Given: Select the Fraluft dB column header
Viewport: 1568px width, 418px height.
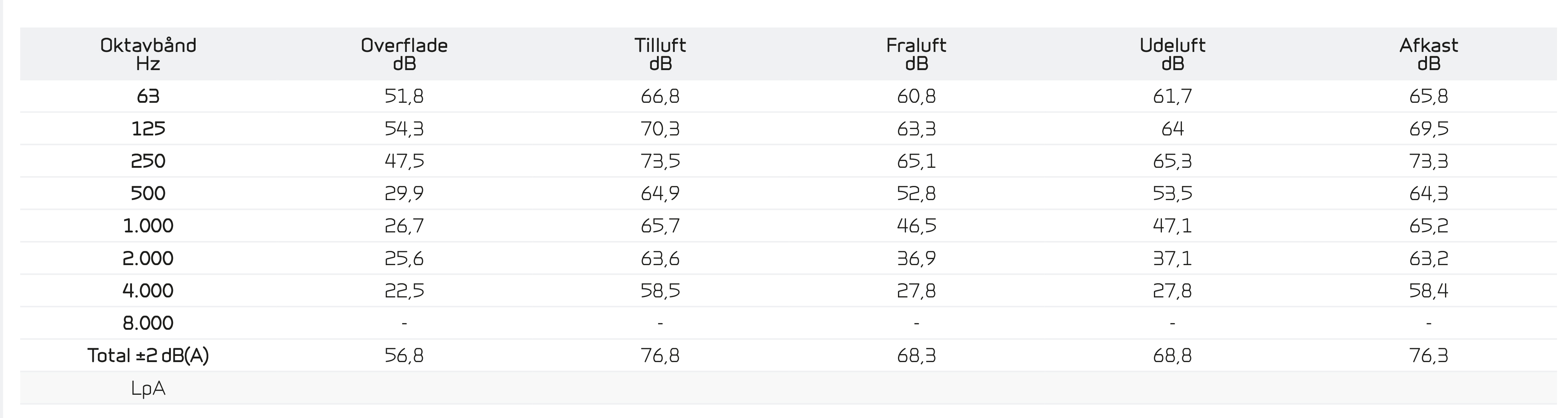Looking at the screenshot, I should coord(916,54).
